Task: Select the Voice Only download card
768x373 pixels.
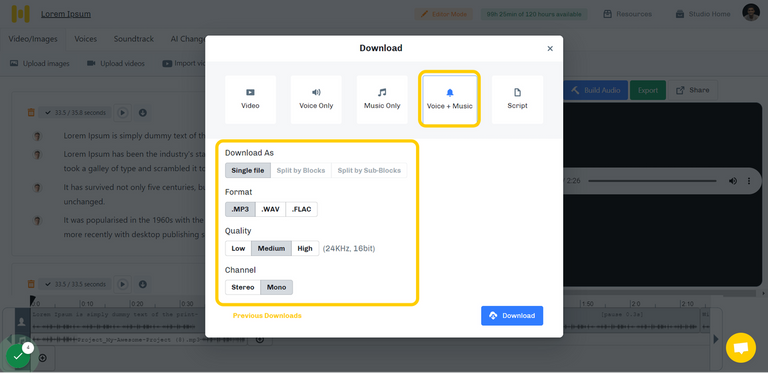Action: 316,99
